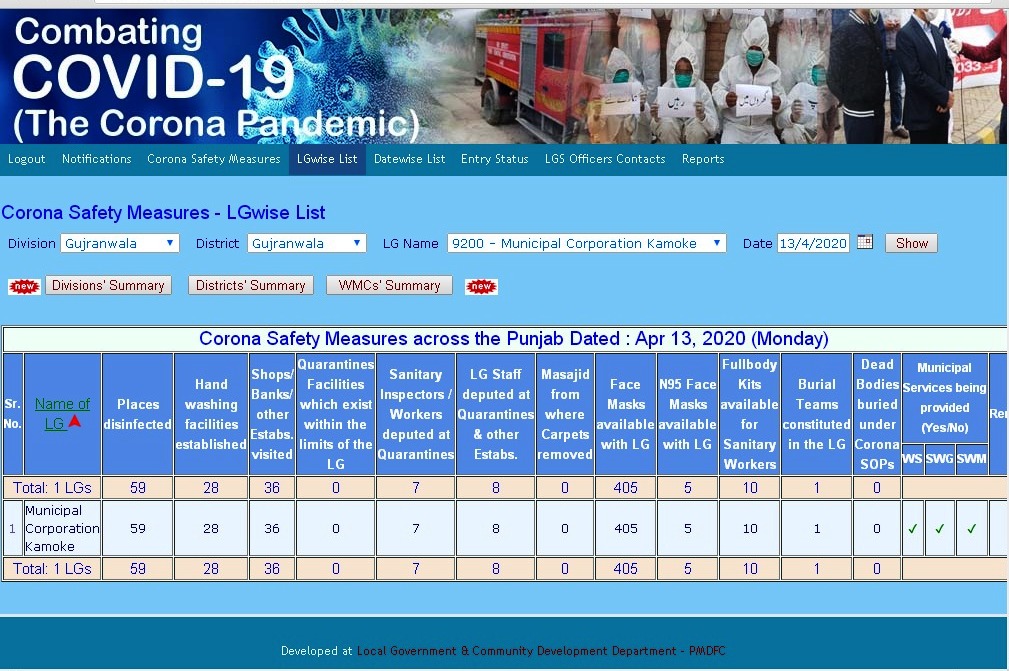Click the WS green checkmark for Kamoke

click(912, 529)
